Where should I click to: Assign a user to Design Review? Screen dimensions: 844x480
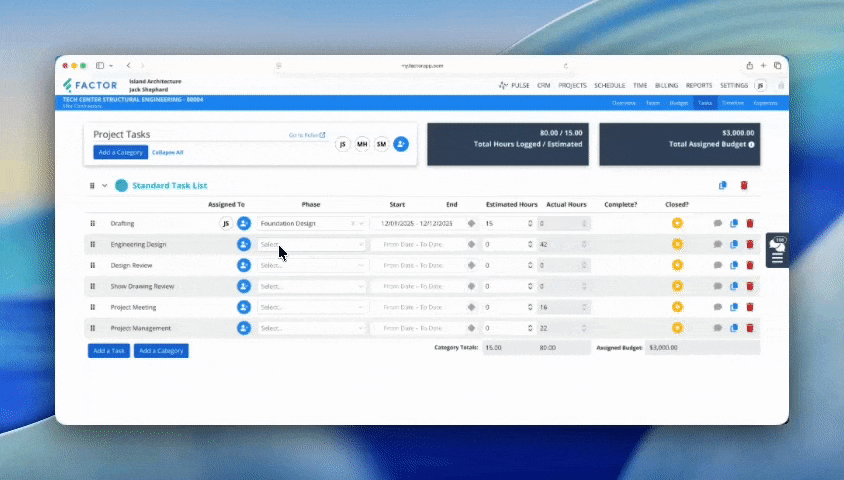click(x=244, y=265)
